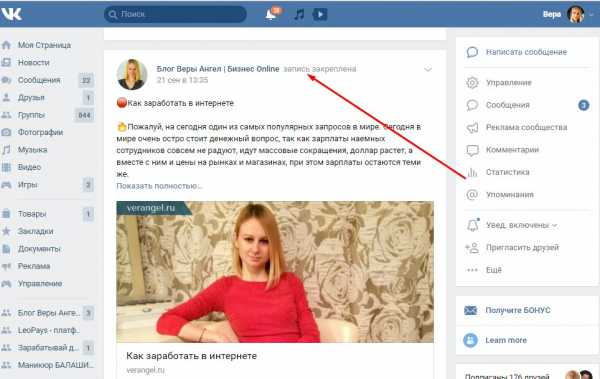Open Маникюр БАЛАШИ.. group shortcut
Screen dimensions: 600x379
coord(55,365)
